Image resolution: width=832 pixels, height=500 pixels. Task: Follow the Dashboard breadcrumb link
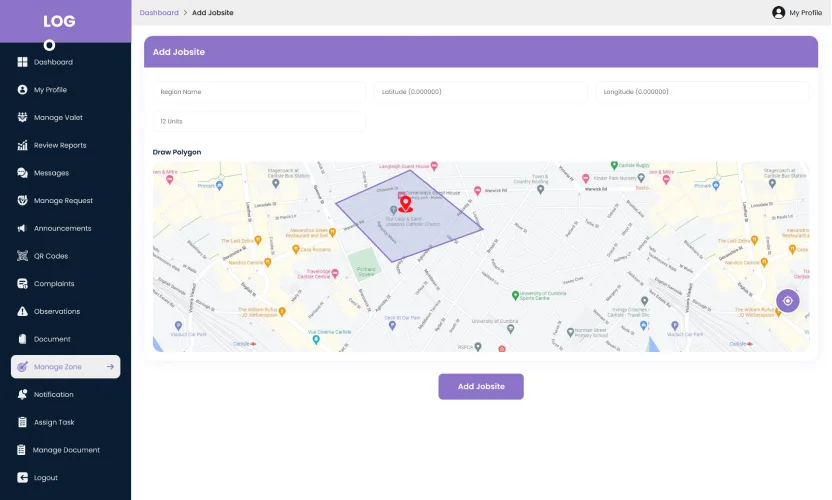click(159, 13)
